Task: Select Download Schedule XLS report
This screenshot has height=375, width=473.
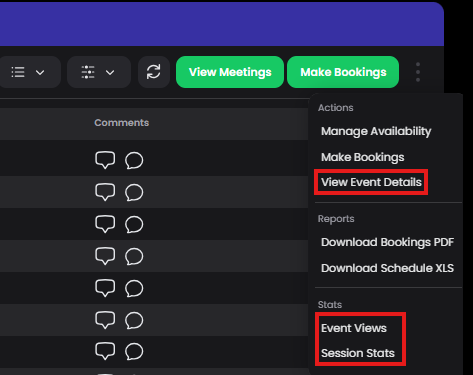Action: coord(387,268)
